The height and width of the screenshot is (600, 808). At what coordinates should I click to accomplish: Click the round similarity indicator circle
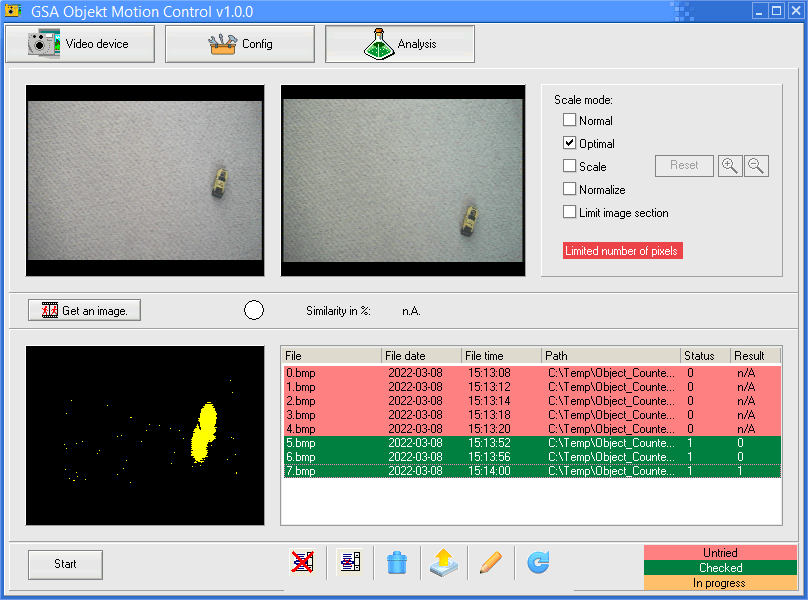pyautogui.click(x=254, y=310)
